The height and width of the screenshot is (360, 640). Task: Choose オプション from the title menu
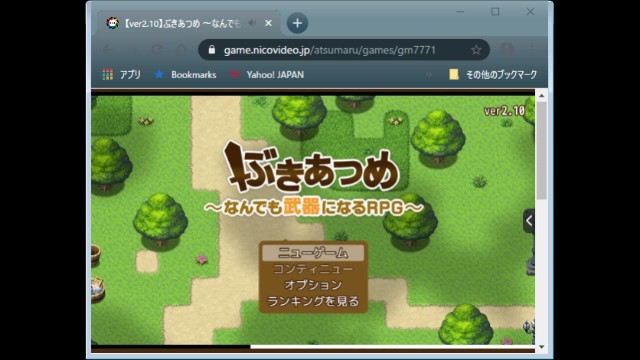pyautogui.click(x=313, y=285)
